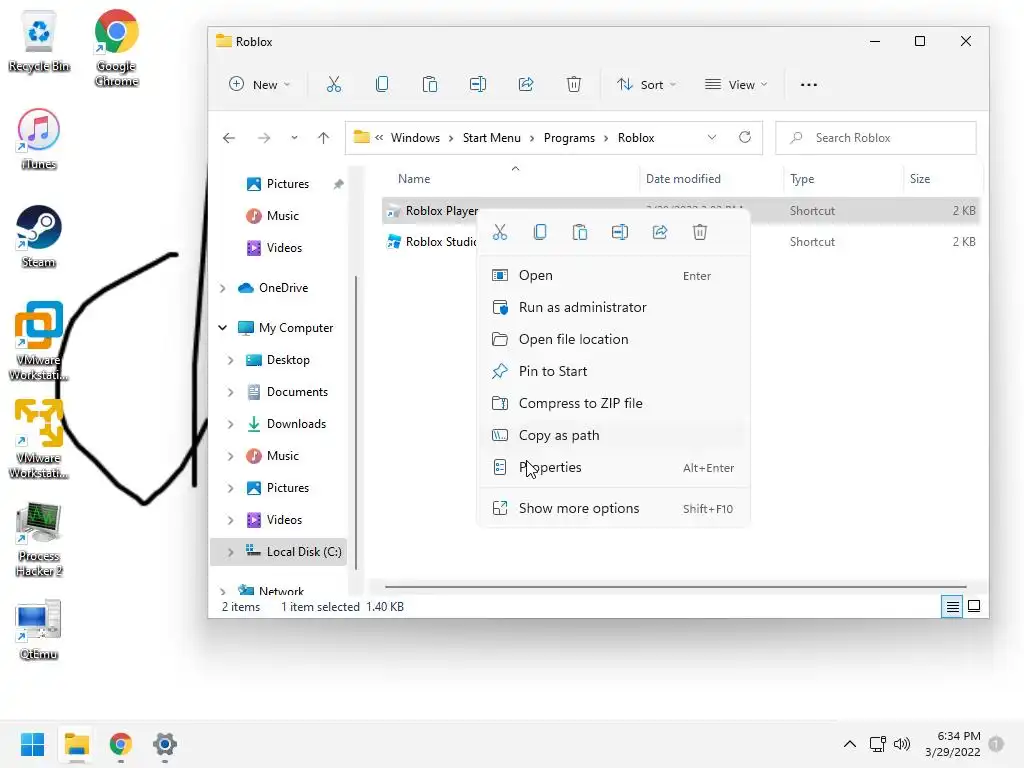Viewport: 1024px width, 768px height.
Task: Choose Pin to Start
Action: click(614, 372)
